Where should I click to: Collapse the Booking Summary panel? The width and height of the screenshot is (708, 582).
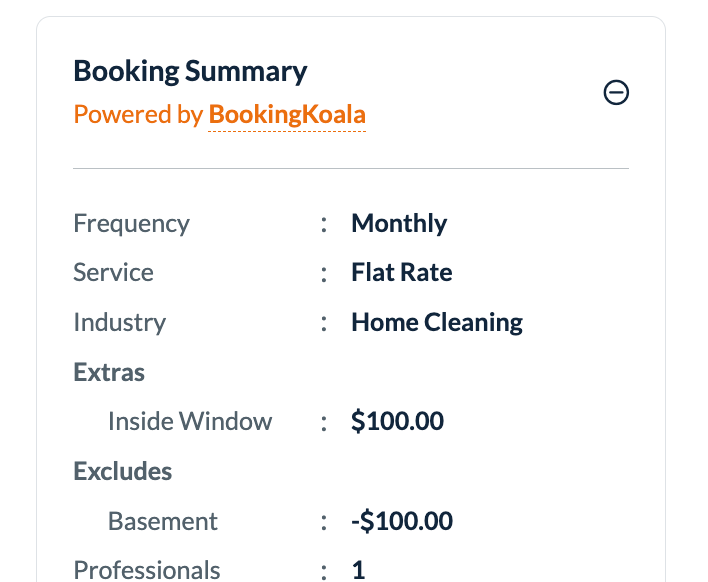click(x=617, y=93)
